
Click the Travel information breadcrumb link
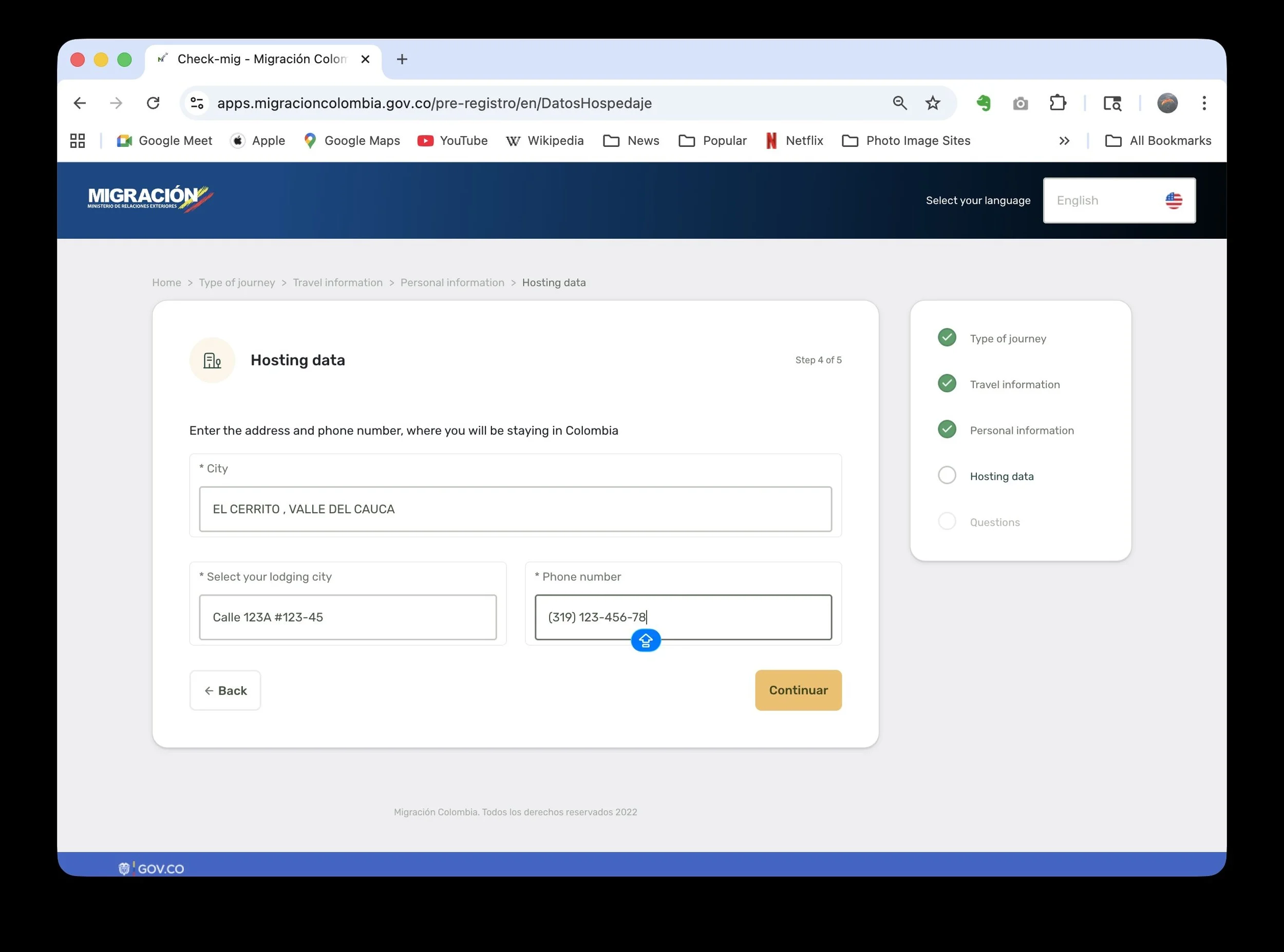[x=337, y=282]
